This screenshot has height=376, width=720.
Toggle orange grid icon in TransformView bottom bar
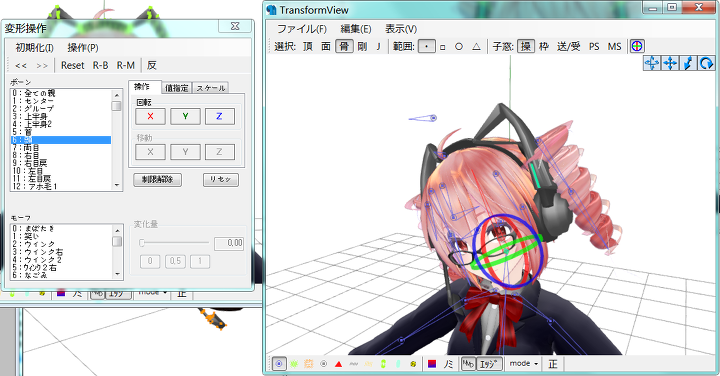tap(309, 364)
